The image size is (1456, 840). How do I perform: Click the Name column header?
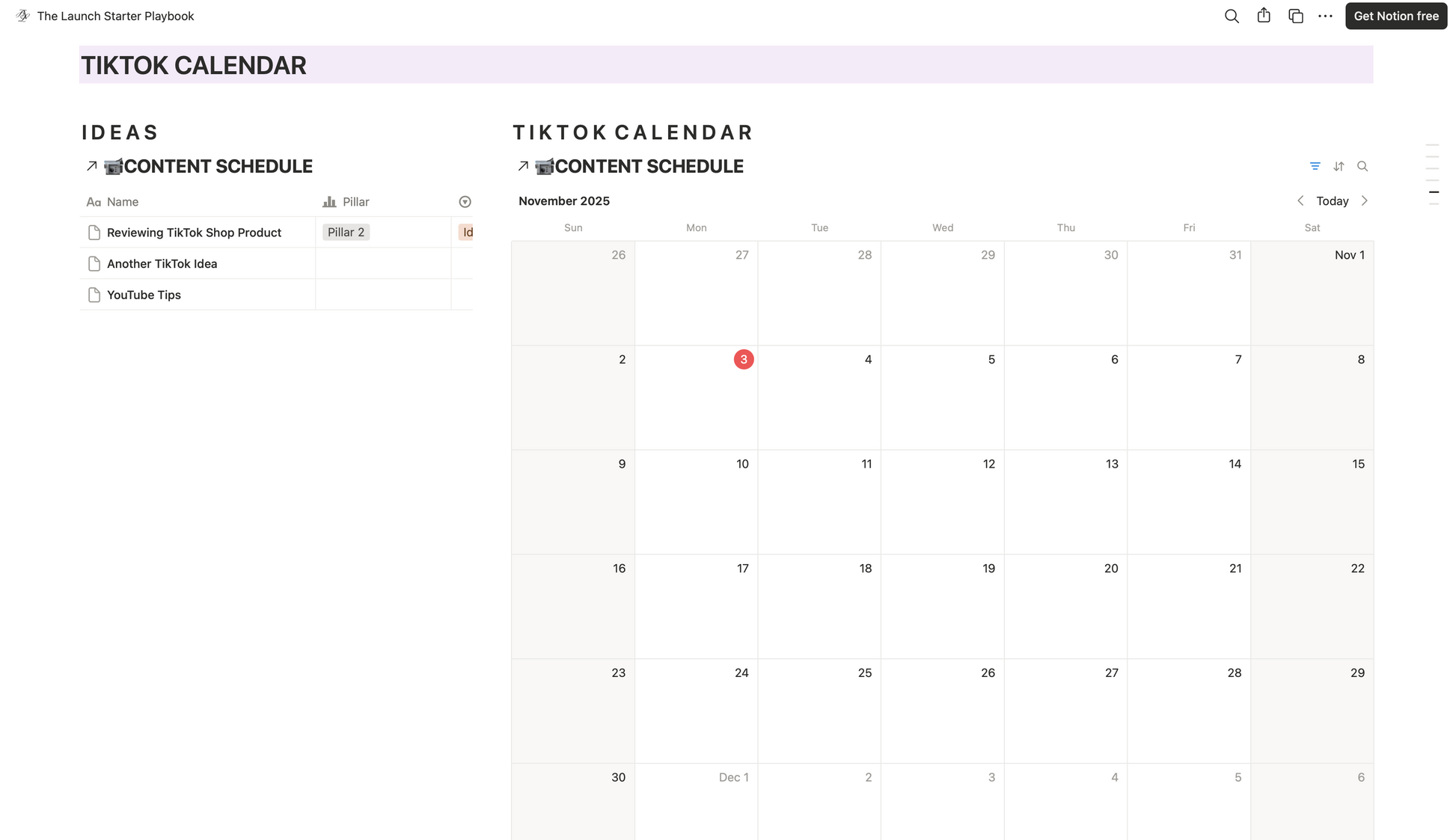[122, 202]
